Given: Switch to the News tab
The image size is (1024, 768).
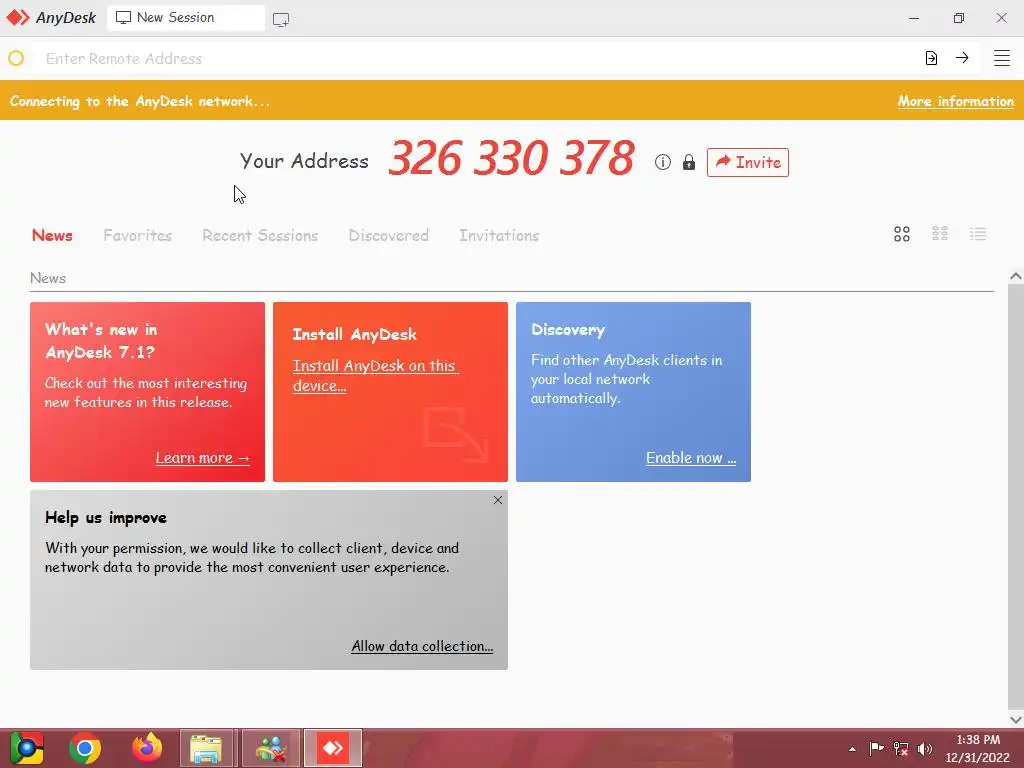Looking at the screenshot, I should point(52,235).
